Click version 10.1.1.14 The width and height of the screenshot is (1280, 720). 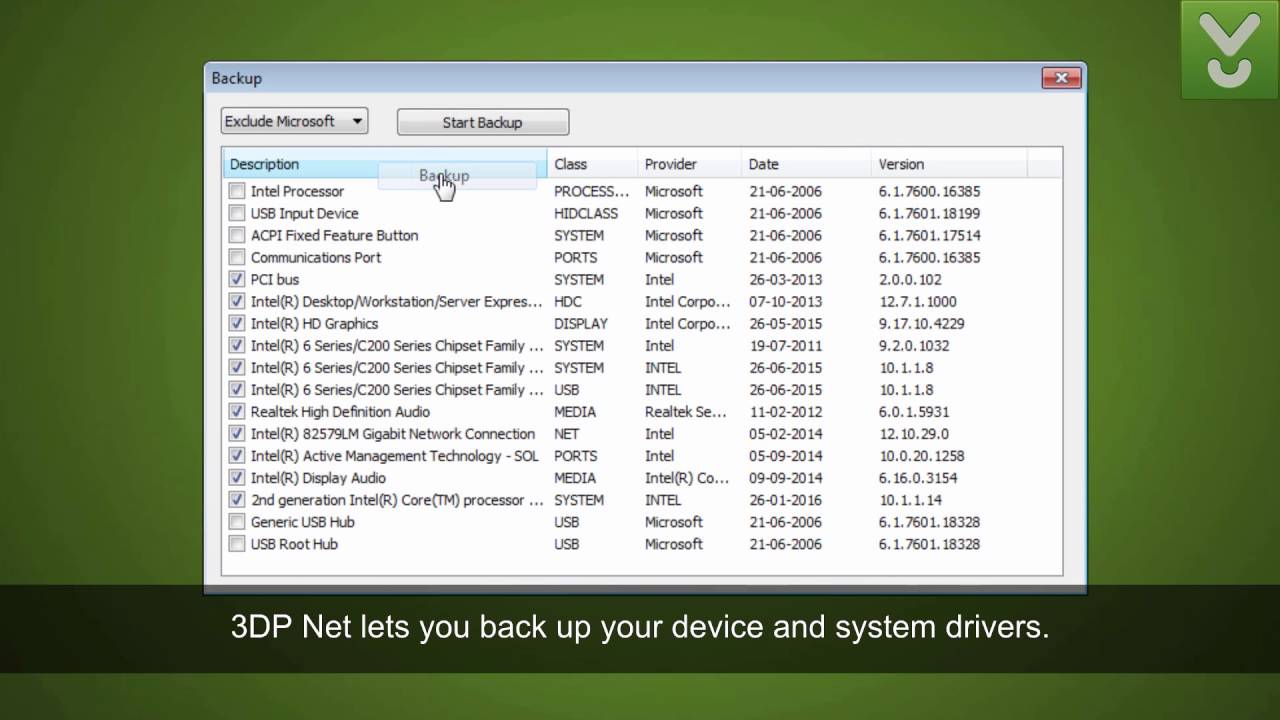(x=910, y=499)
